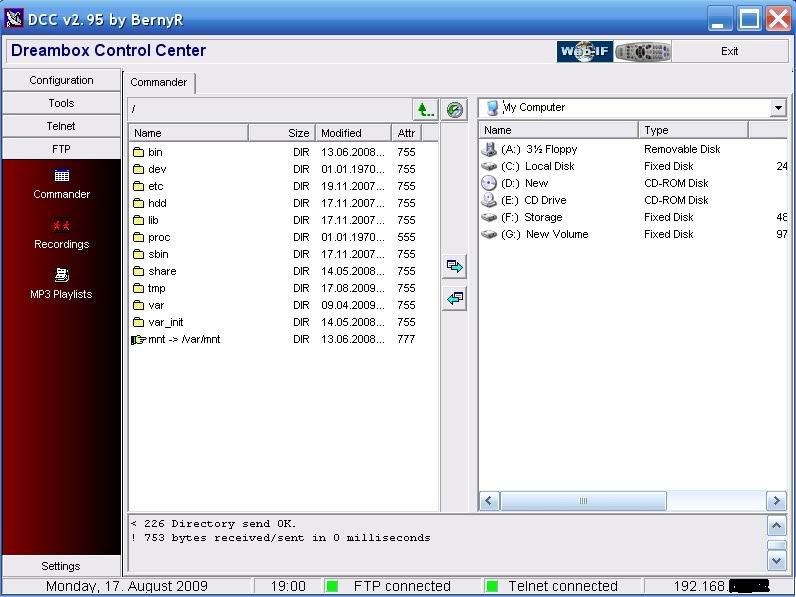This screenshot has height=597, width=796.
Task: Sort local drive list by Name column
Action: [558, 130]
